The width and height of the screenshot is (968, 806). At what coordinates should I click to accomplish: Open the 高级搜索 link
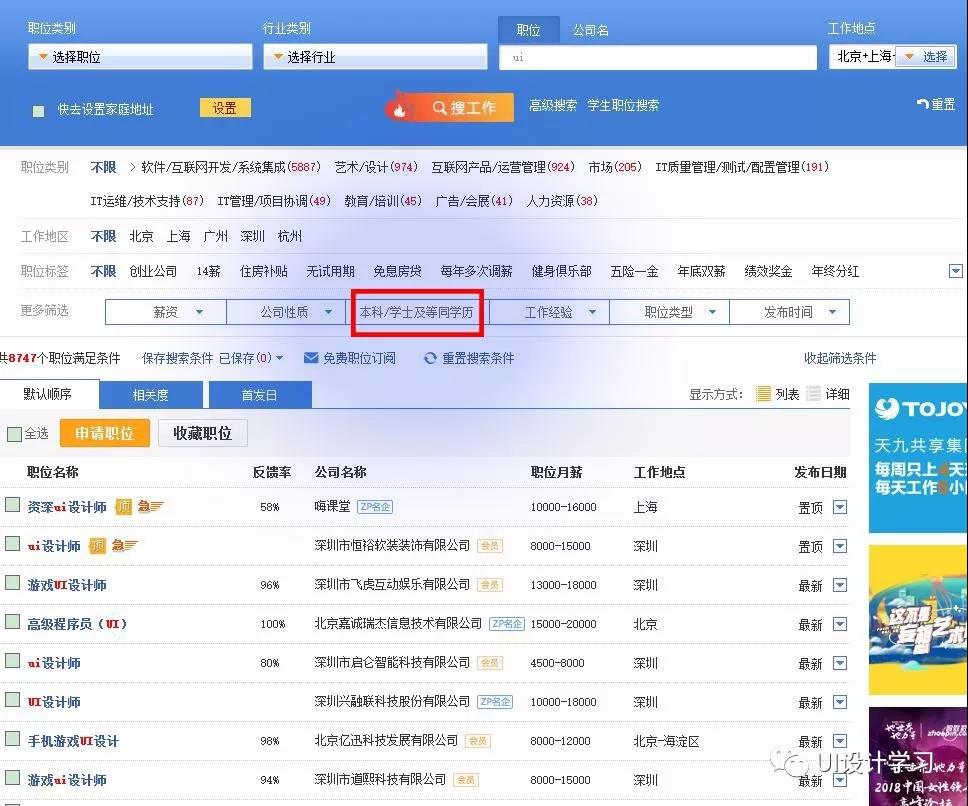click(x=553, y=105)
